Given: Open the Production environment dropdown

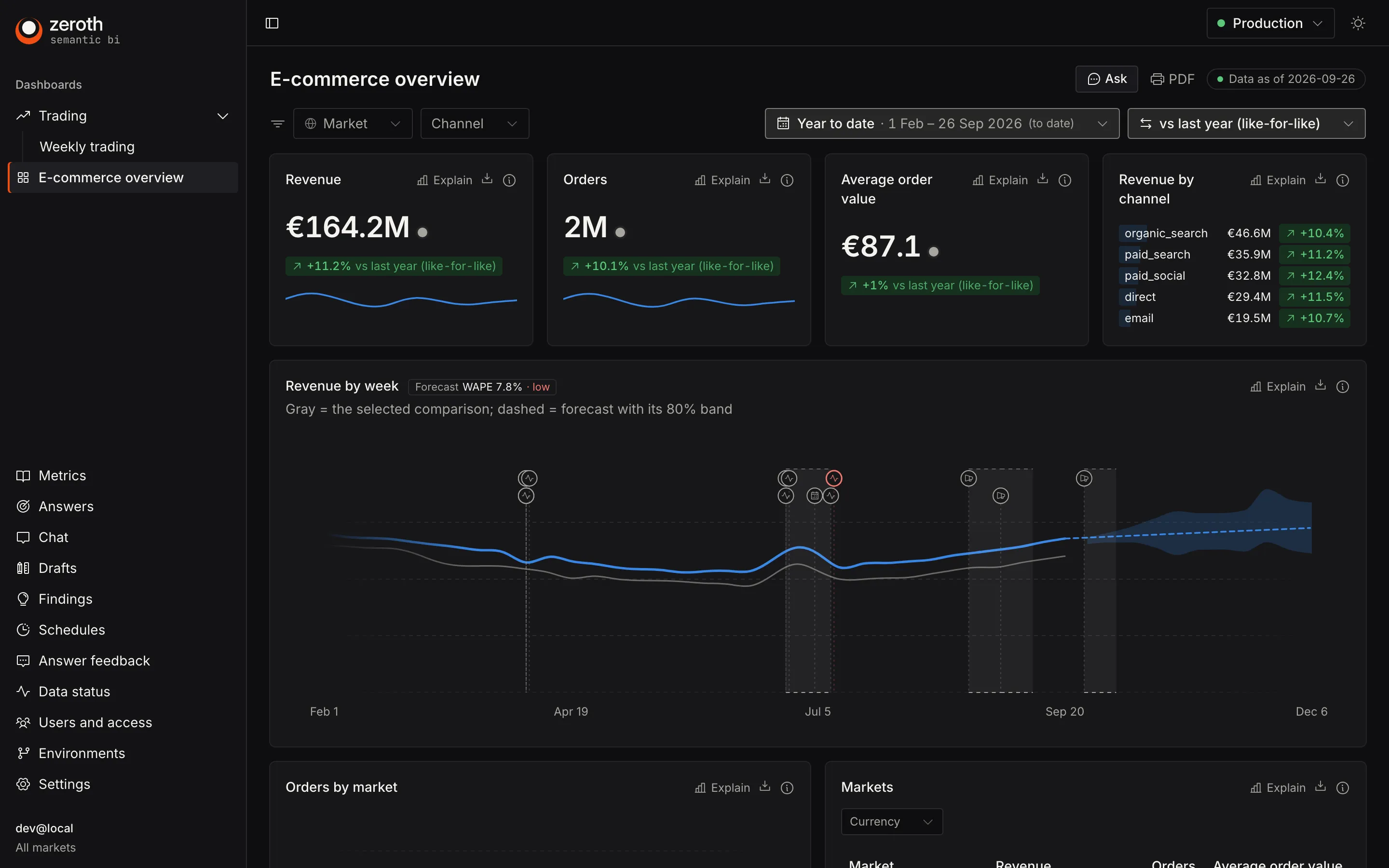Looking at the screenshot, I should pos(1270,23).
